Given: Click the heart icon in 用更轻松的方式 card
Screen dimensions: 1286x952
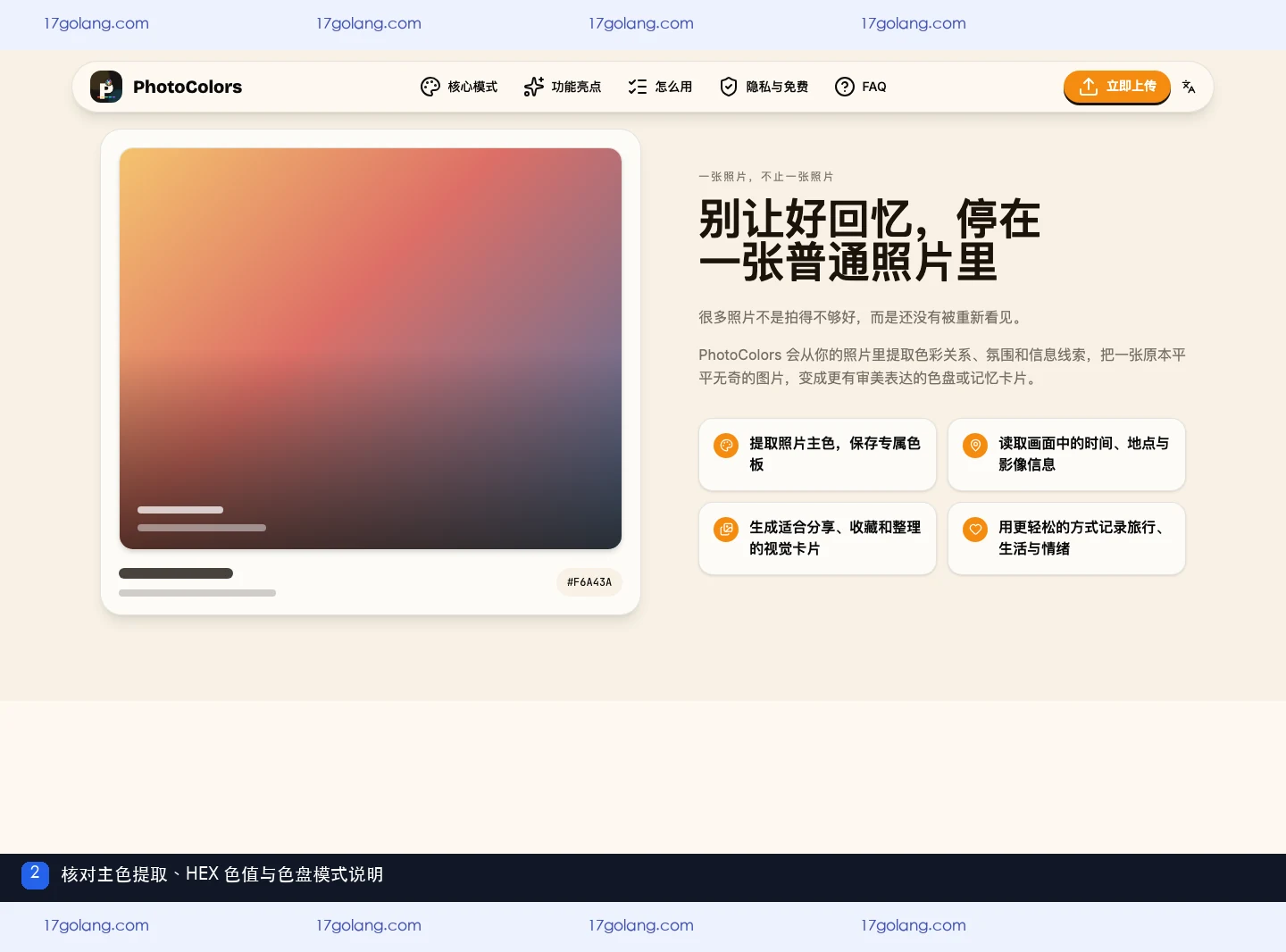Looking at the screenshot, I should coord(975,530).
